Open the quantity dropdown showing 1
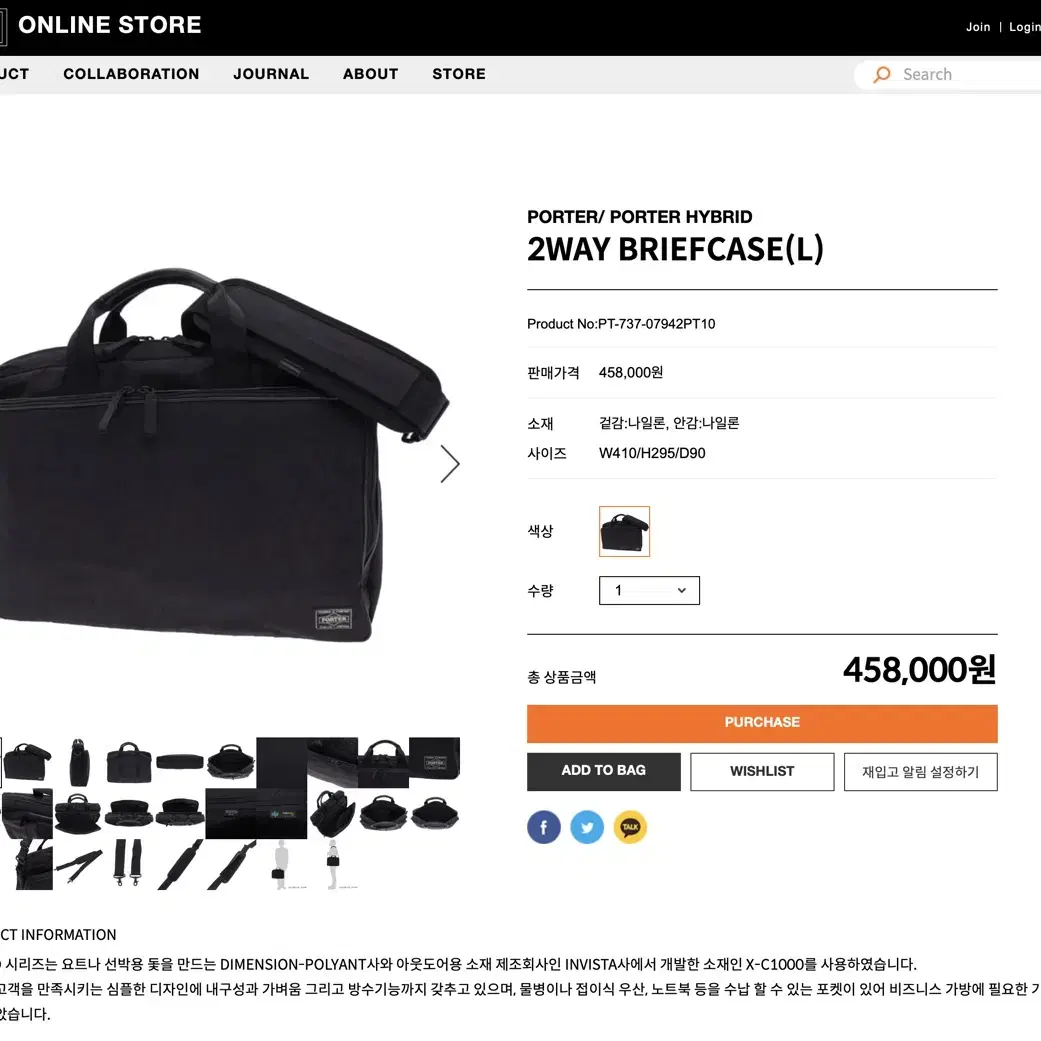The image size is (1041, 1041). click(x=649, y=590)
